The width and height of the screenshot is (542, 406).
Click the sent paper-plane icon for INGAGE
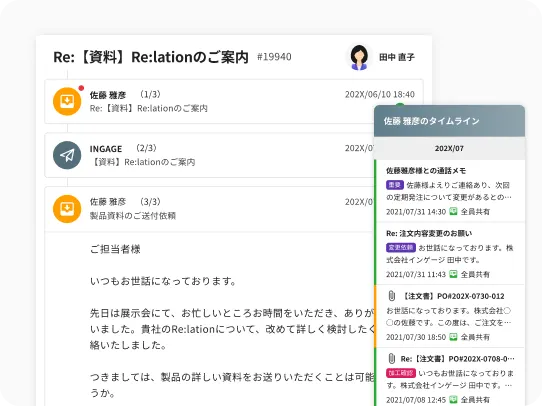tap(67, 155)
